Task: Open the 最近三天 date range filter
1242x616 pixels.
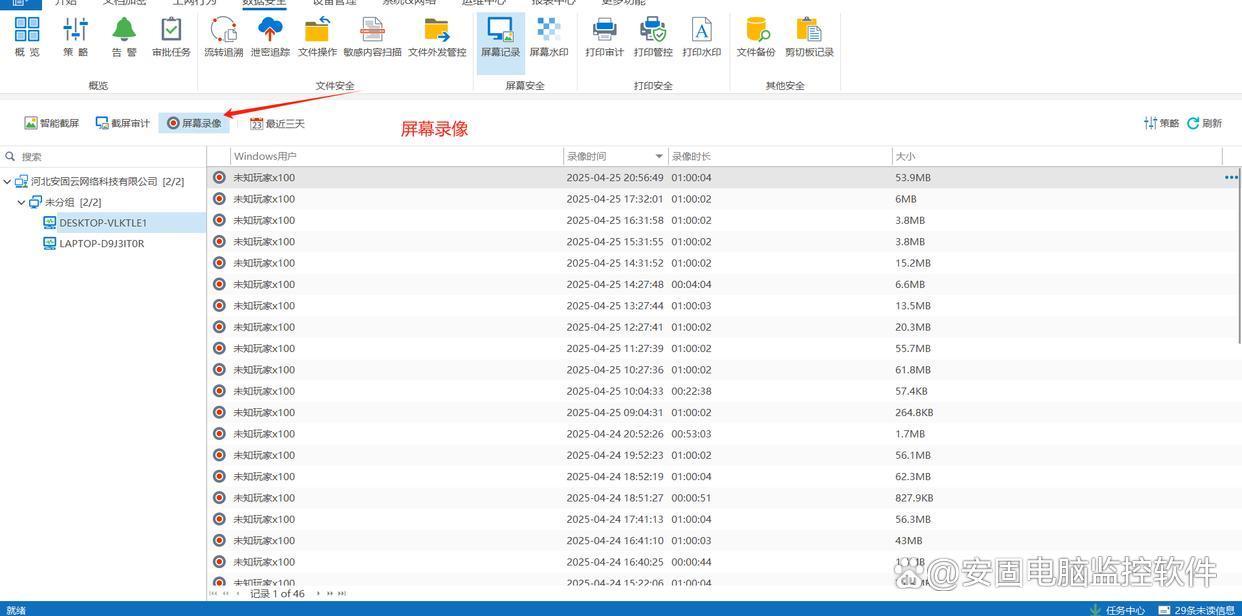Action: coord(277,124)
